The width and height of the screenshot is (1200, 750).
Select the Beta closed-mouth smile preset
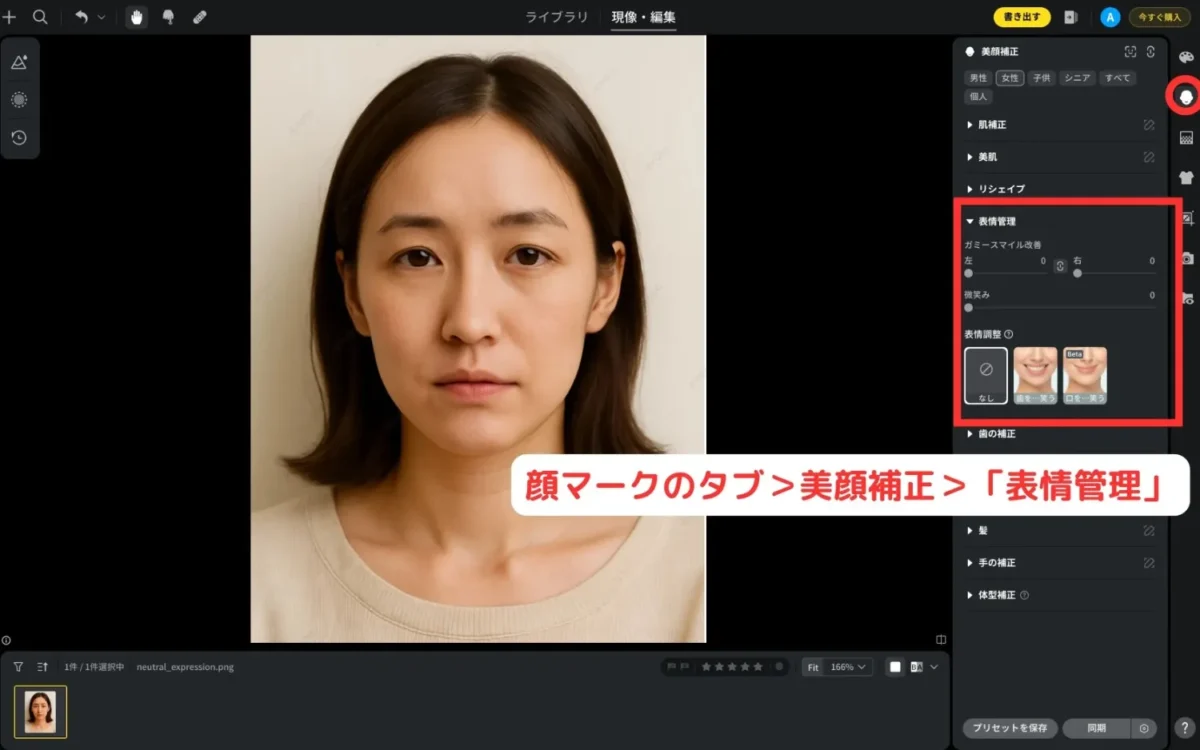tap(1085, 375)
